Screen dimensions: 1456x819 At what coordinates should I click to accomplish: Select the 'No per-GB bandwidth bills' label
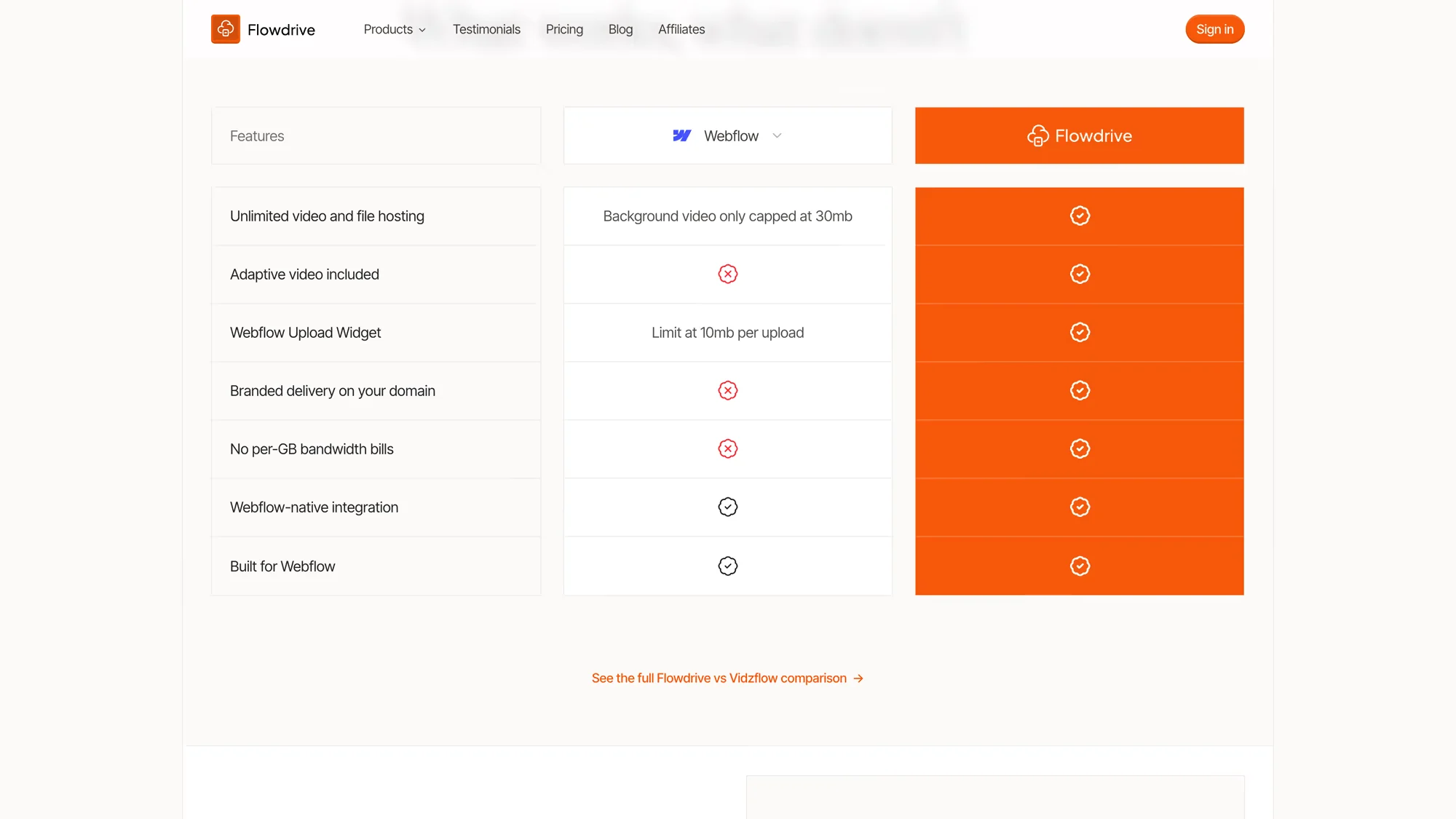312,449
